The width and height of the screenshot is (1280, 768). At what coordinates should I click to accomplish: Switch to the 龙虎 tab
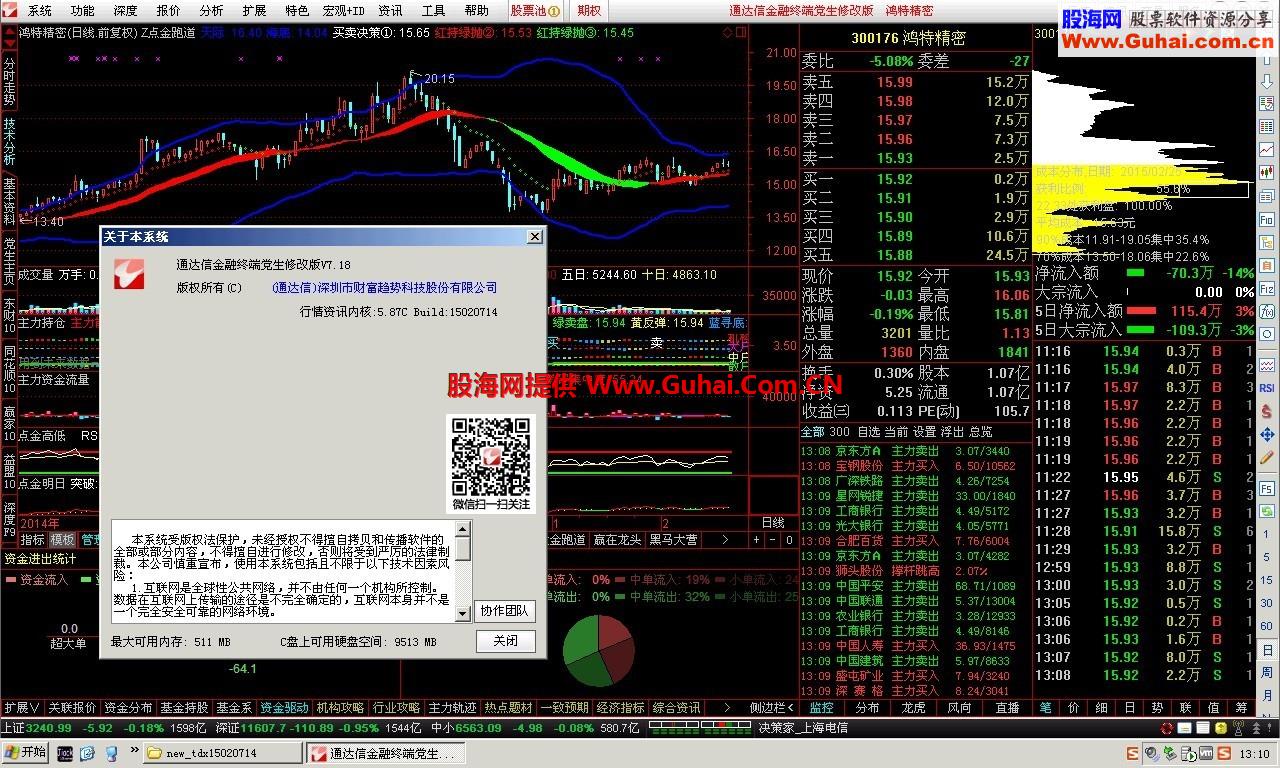[913, 707]
